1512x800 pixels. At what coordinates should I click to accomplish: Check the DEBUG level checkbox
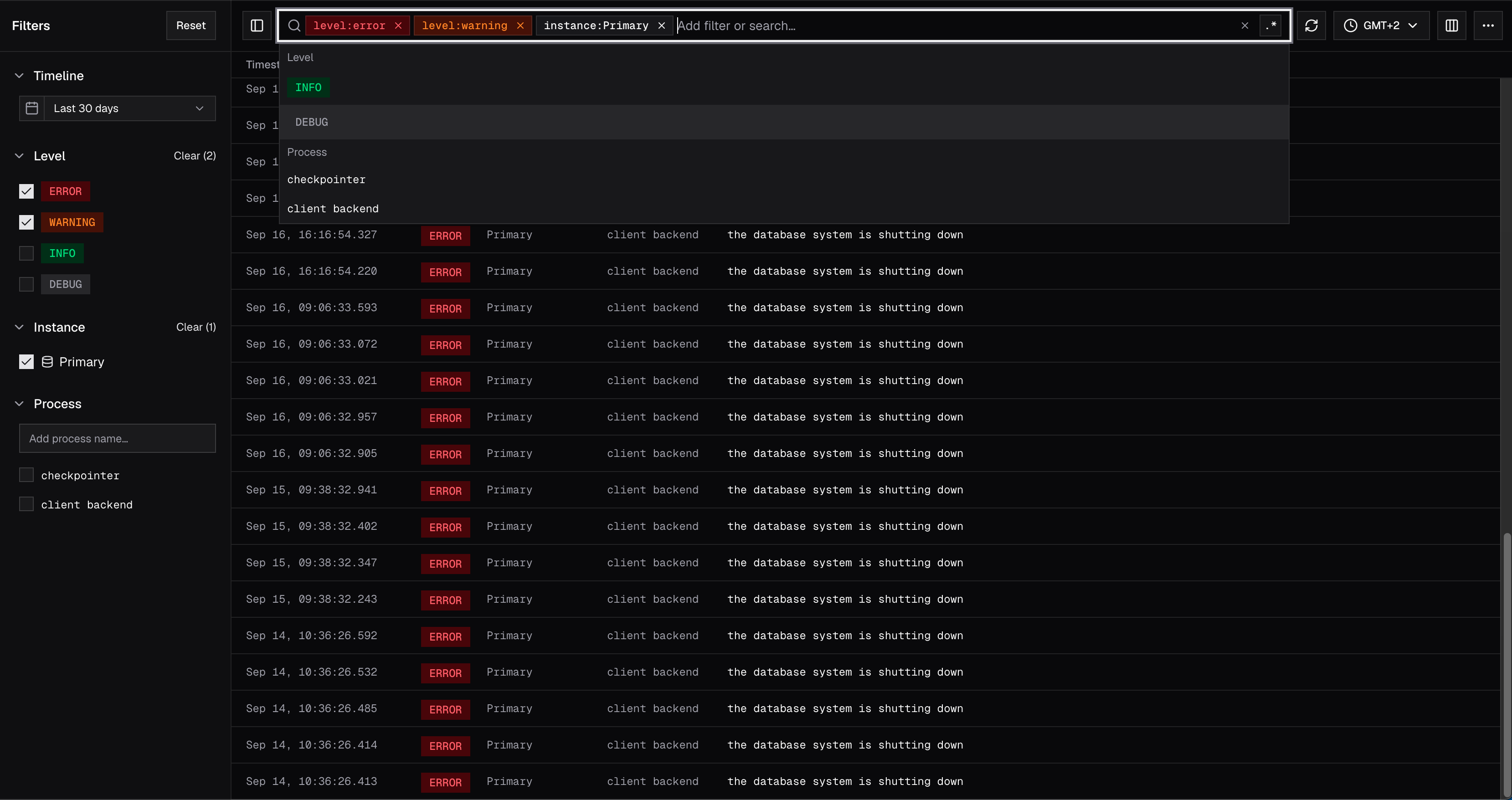[26, 284]
